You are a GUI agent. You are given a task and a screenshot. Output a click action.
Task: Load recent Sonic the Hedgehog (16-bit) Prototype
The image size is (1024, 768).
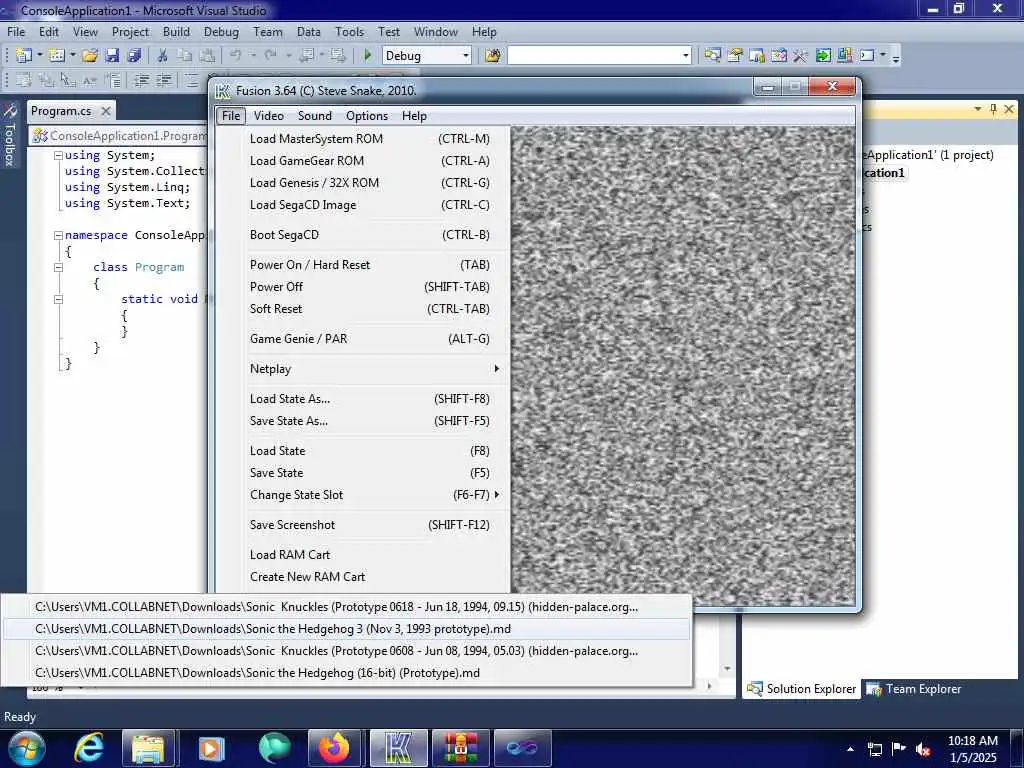[346, 673]
